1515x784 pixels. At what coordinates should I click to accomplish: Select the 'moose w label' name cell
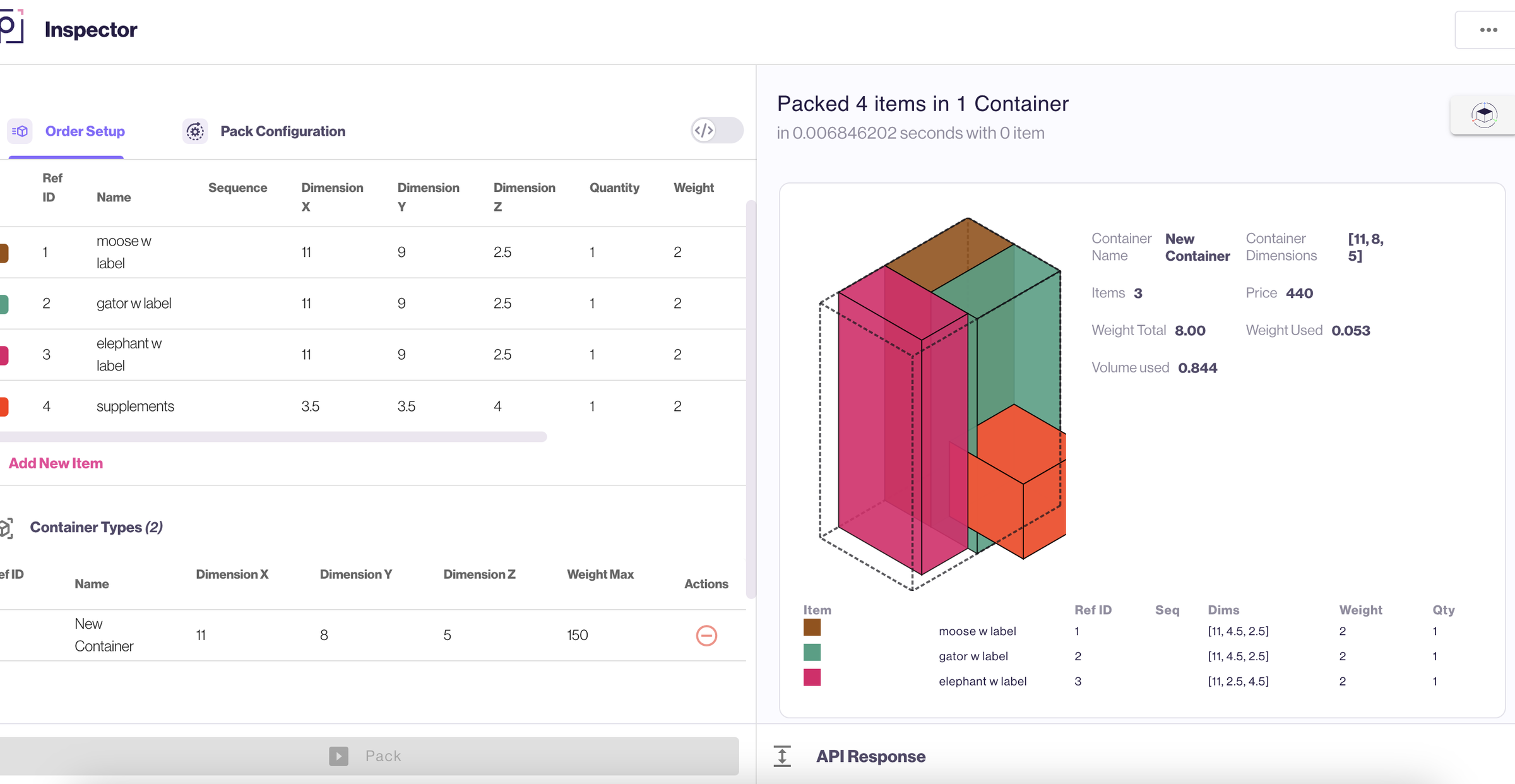pyautogui.click(x=124, y=252)
